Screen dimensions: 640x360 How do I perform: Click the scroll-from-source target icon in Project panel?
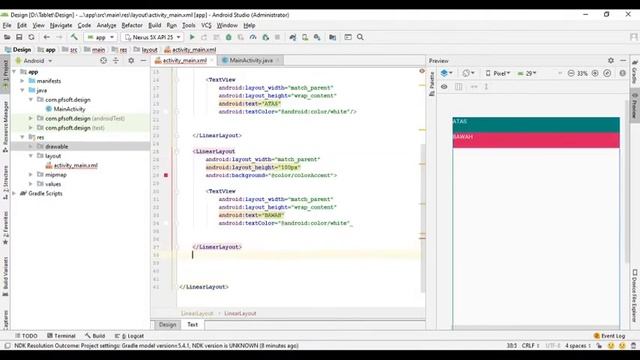pyautogui.click(x=103, y=60)
